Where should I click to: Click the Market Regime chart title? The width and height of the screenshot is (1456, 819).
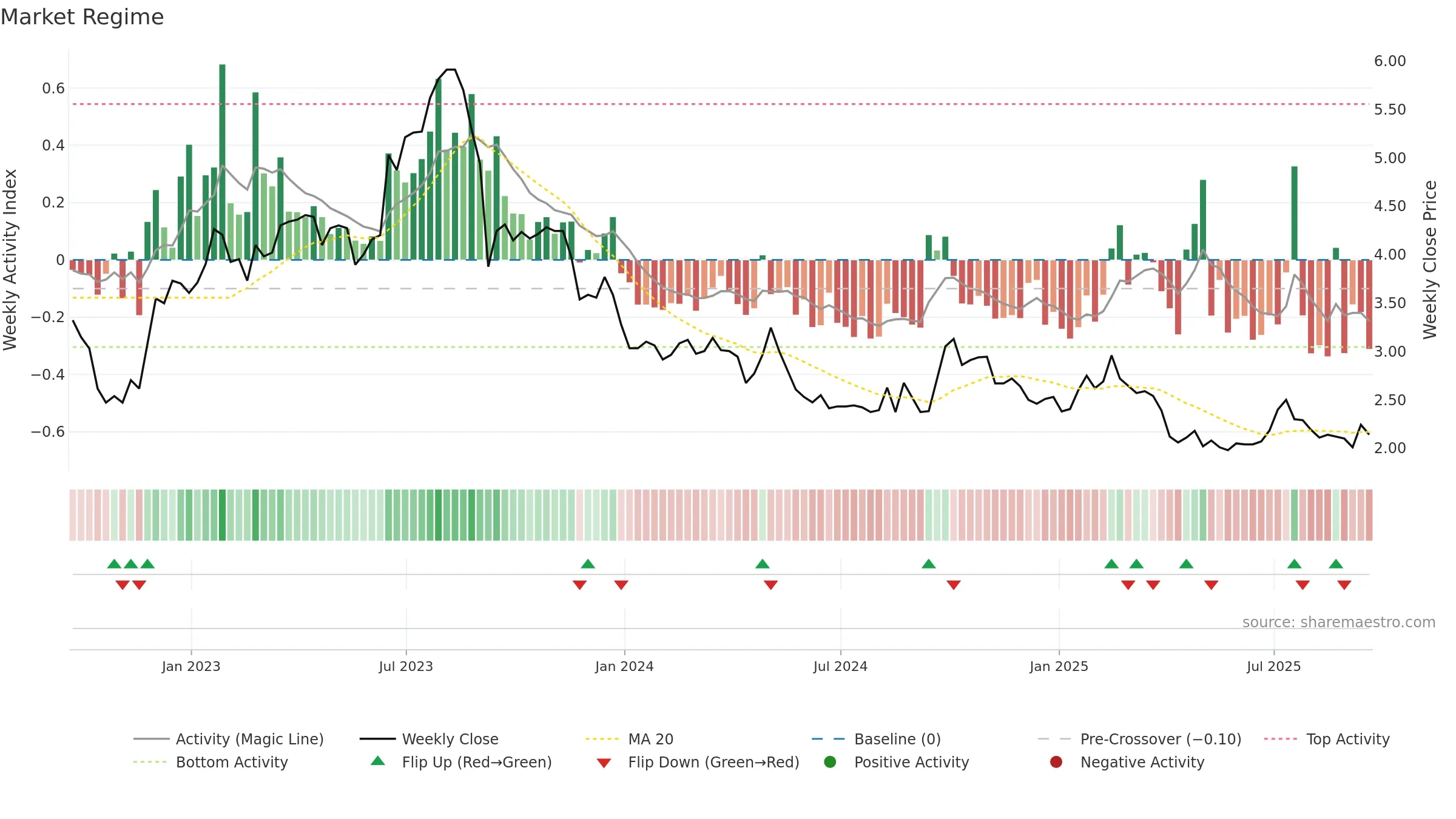[x=82, y=17]
